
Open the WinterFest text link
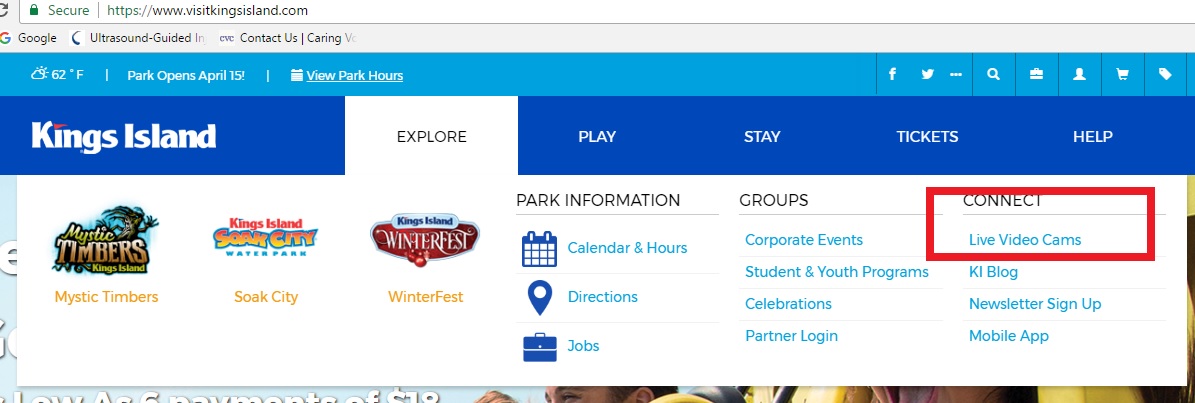click(x=425, y=297)
